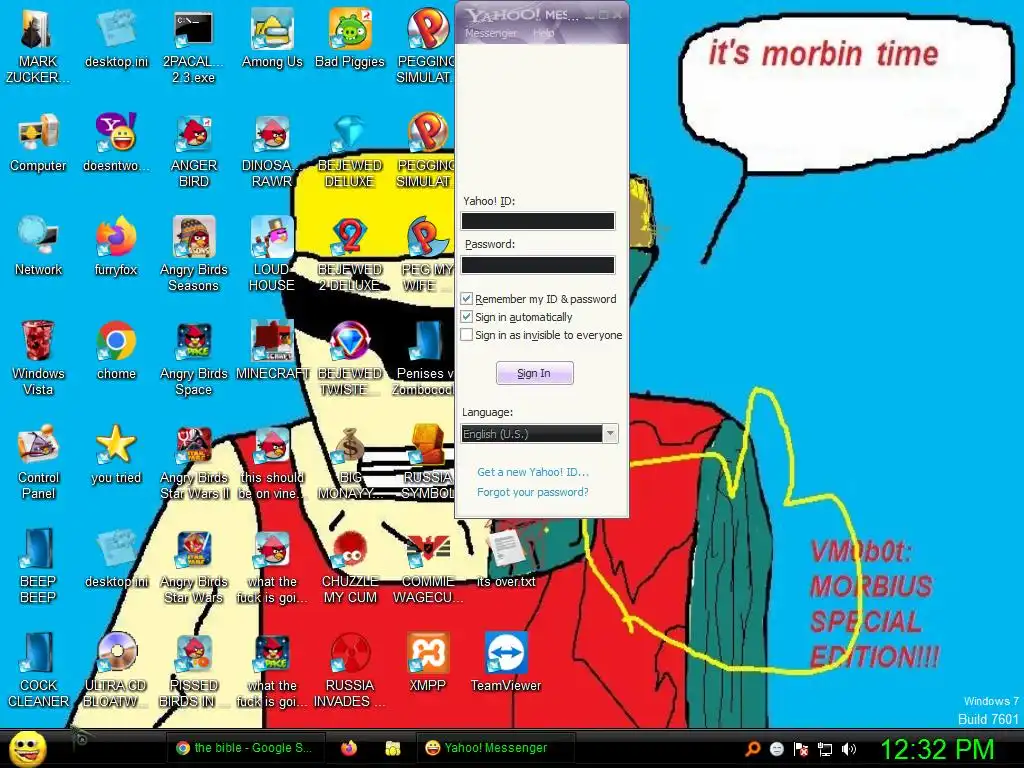Switch to the bible - Google Chrome taskbar item
The image size is (1024, 768).
point(244,748)
